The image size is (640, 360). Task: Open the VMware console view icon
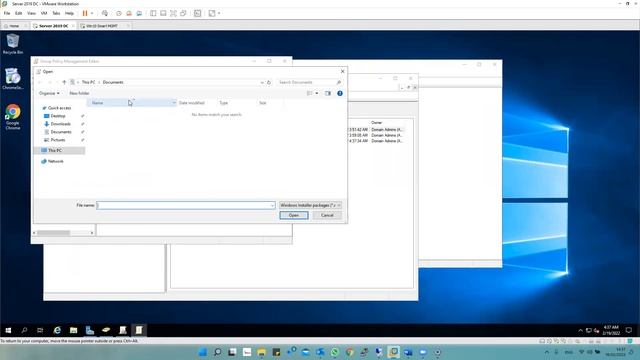click(198, 13)
